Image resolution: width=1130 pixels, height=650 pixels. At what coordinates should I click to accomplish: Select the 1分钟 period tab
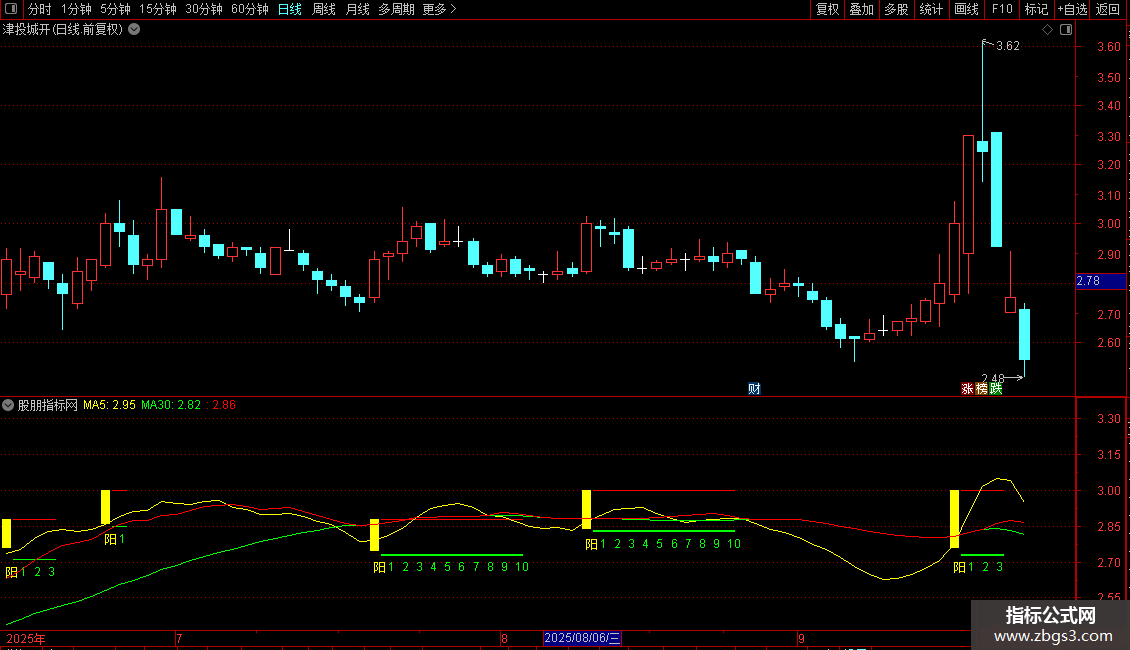tap(76, 9)
